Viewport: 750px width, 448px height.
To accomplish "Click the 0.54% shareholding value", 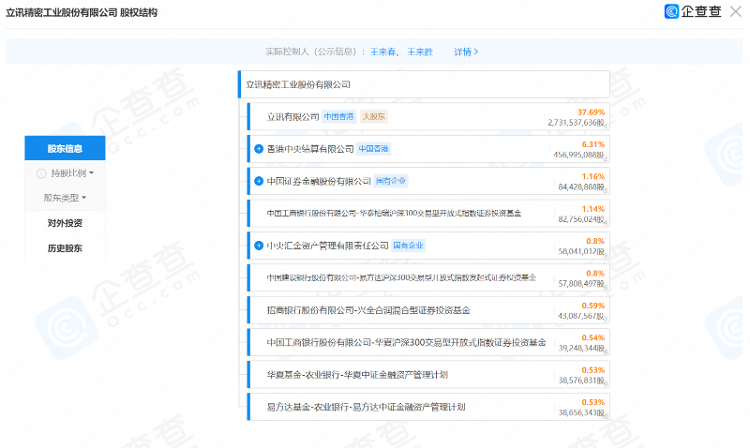I will pos(593,338).
